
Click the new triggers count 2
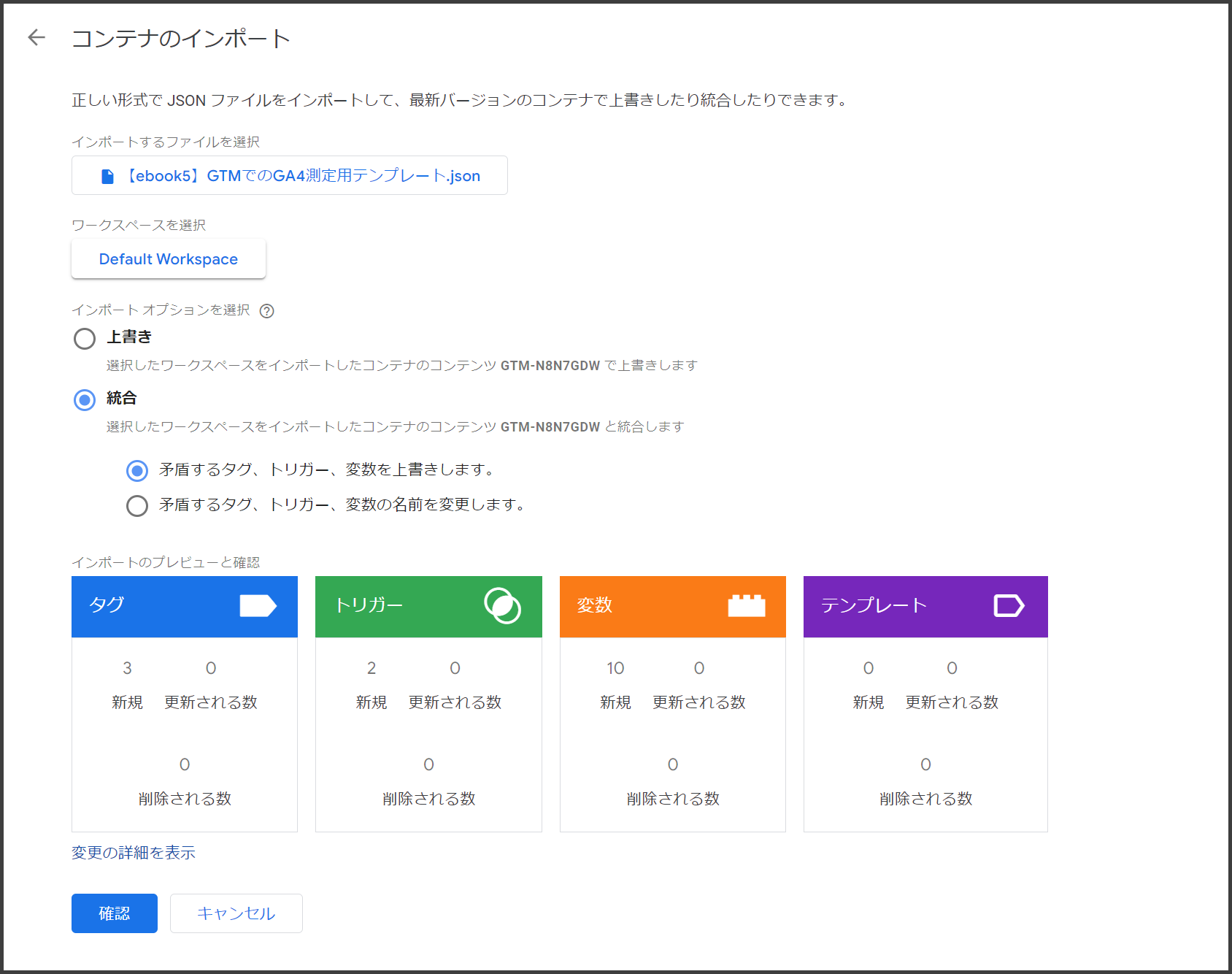click(371, 668)
